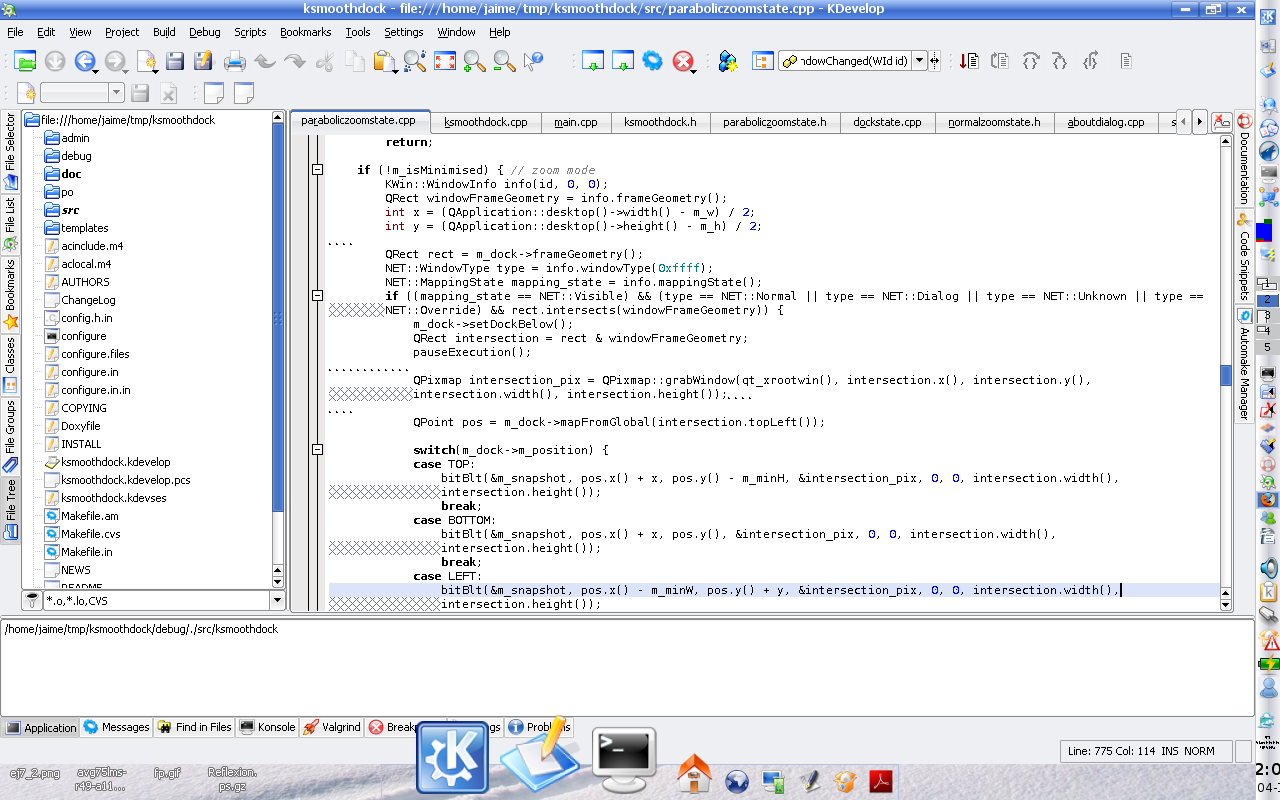The width and height of the screenshot is (1280, 800).
Task: Toggle the Bookmarks side panel
Action: pyautogui.click(x=10, y=294)
